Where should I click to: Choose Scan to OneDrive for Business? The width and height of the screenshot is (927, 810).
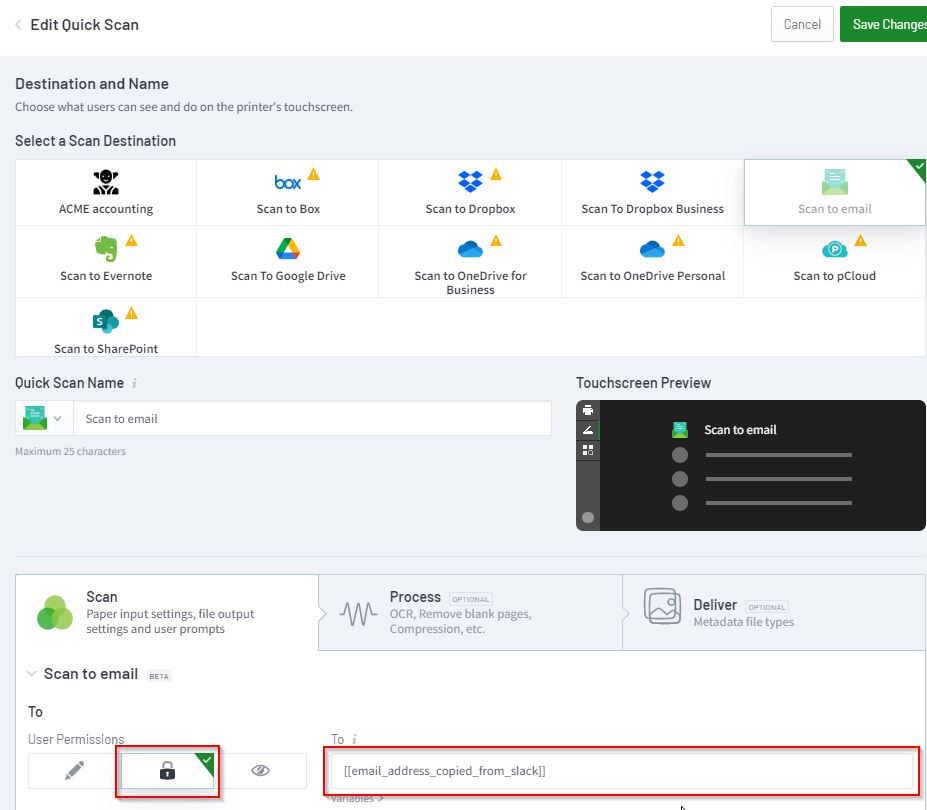[x=470, y=261]
